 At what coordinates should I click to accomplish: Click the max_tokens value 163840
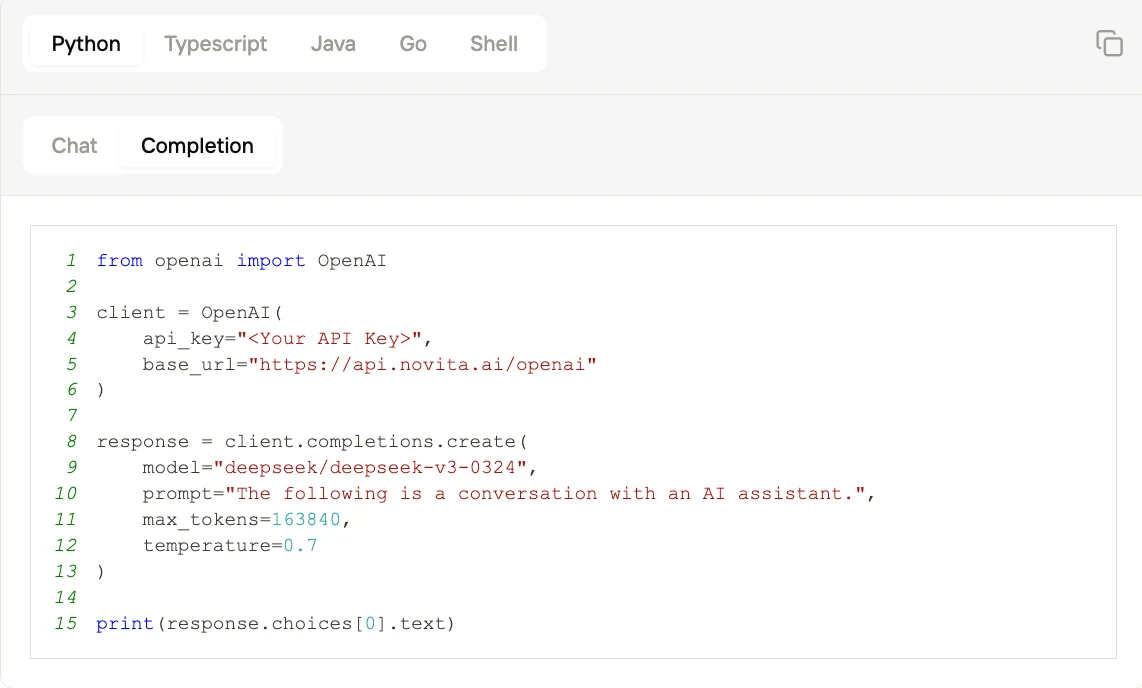(306, 520)
